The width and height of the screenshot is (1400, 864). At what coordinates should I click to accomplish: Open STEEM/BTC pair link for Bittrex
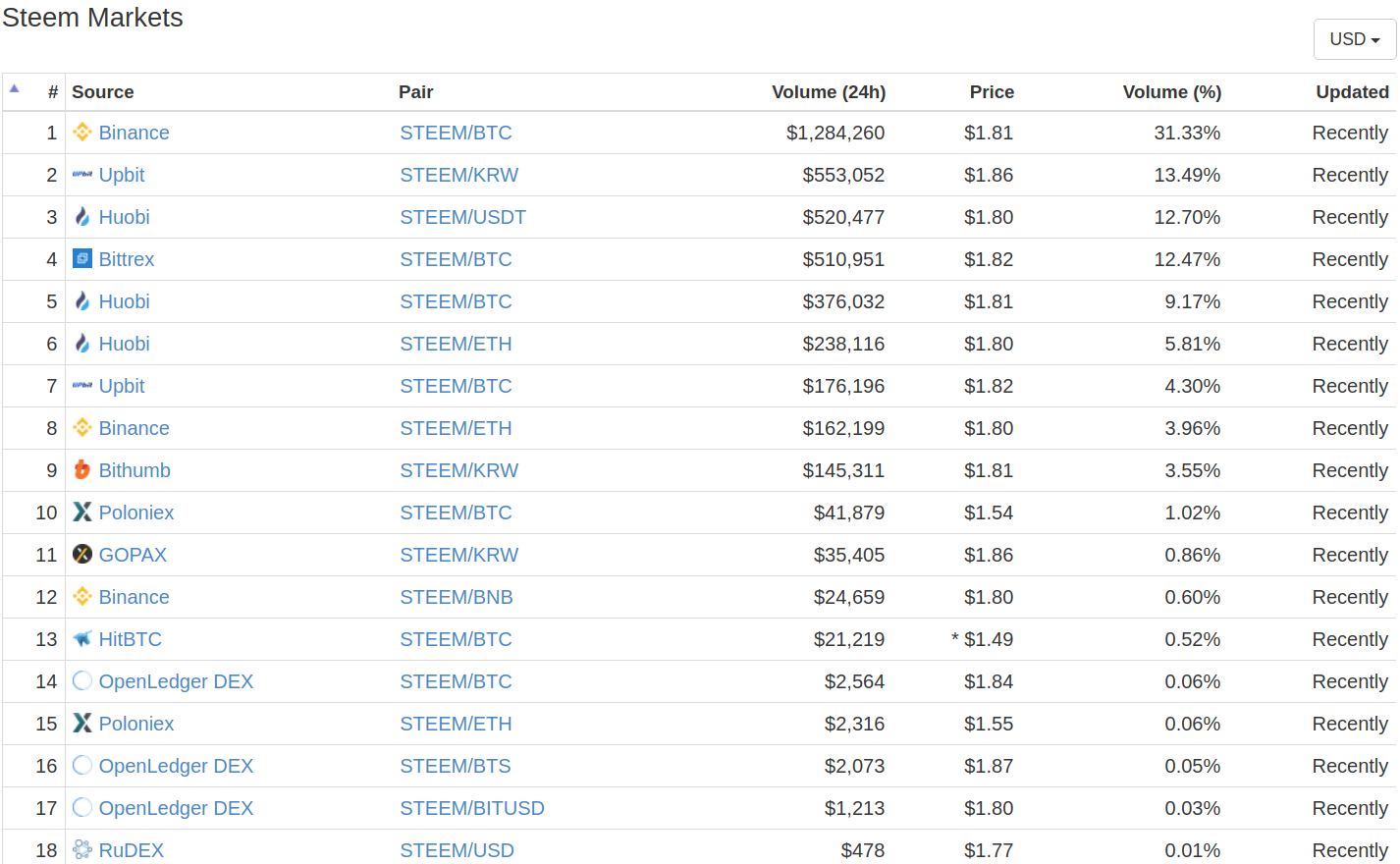(456, 259)
